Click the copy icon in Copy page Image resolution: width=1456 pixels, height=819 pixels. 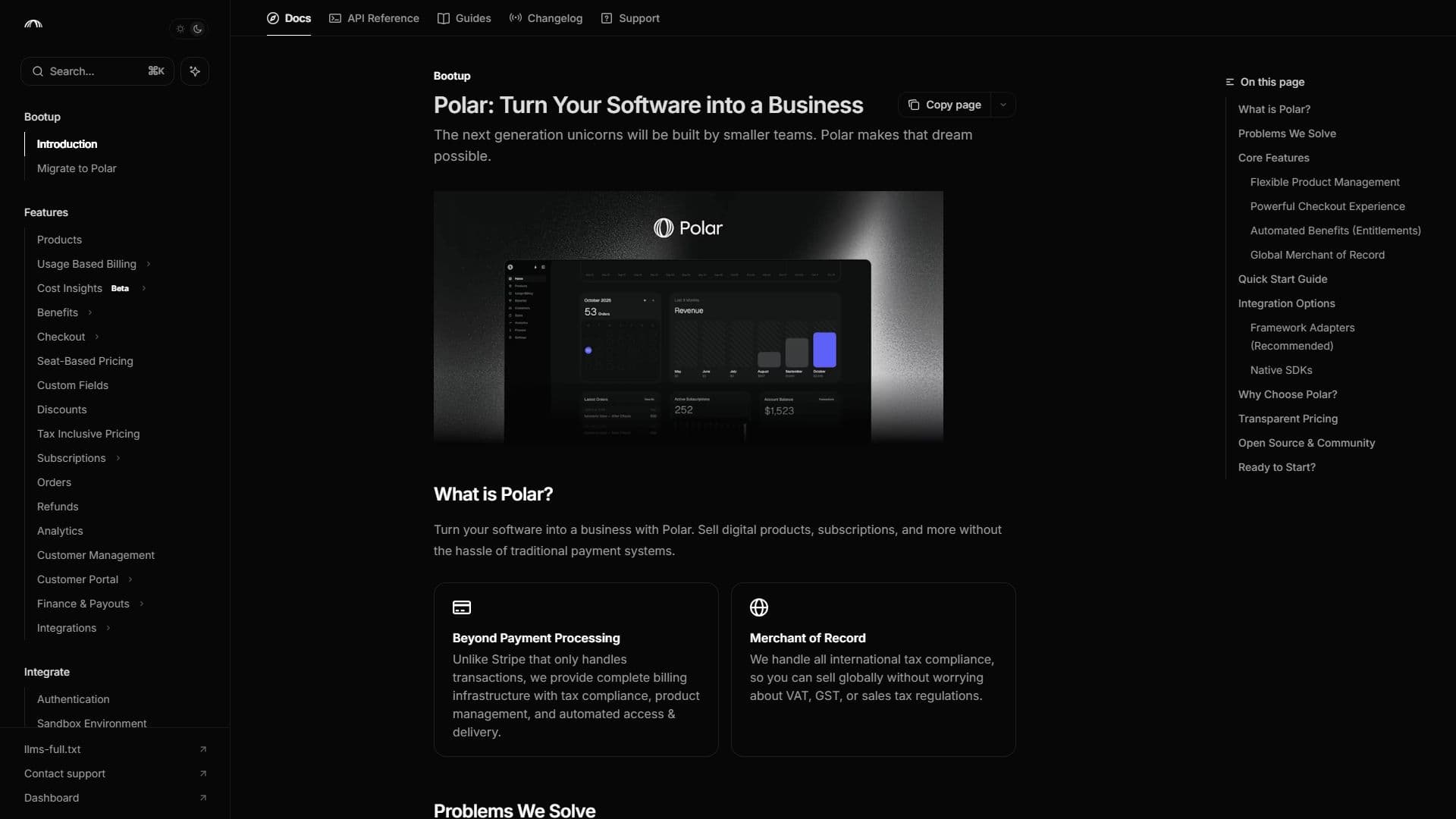914,105
